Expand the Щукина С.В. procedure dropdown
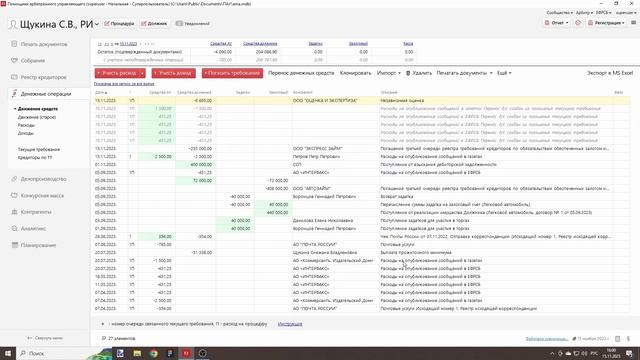The image size is (640, 360). click(x=97, y=24)
